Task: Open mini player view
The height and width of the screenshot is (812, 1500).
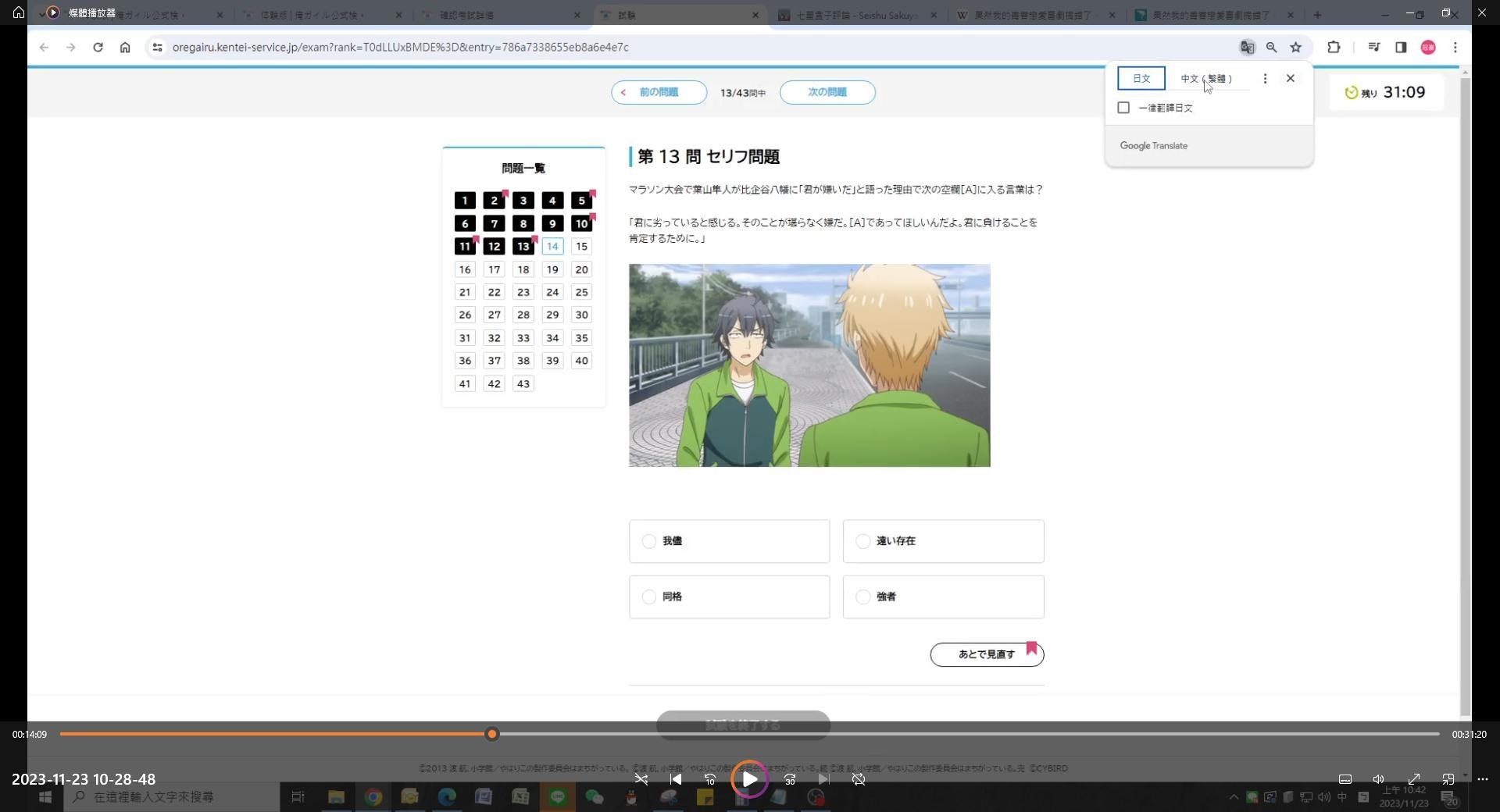Action: [1448, 779]
